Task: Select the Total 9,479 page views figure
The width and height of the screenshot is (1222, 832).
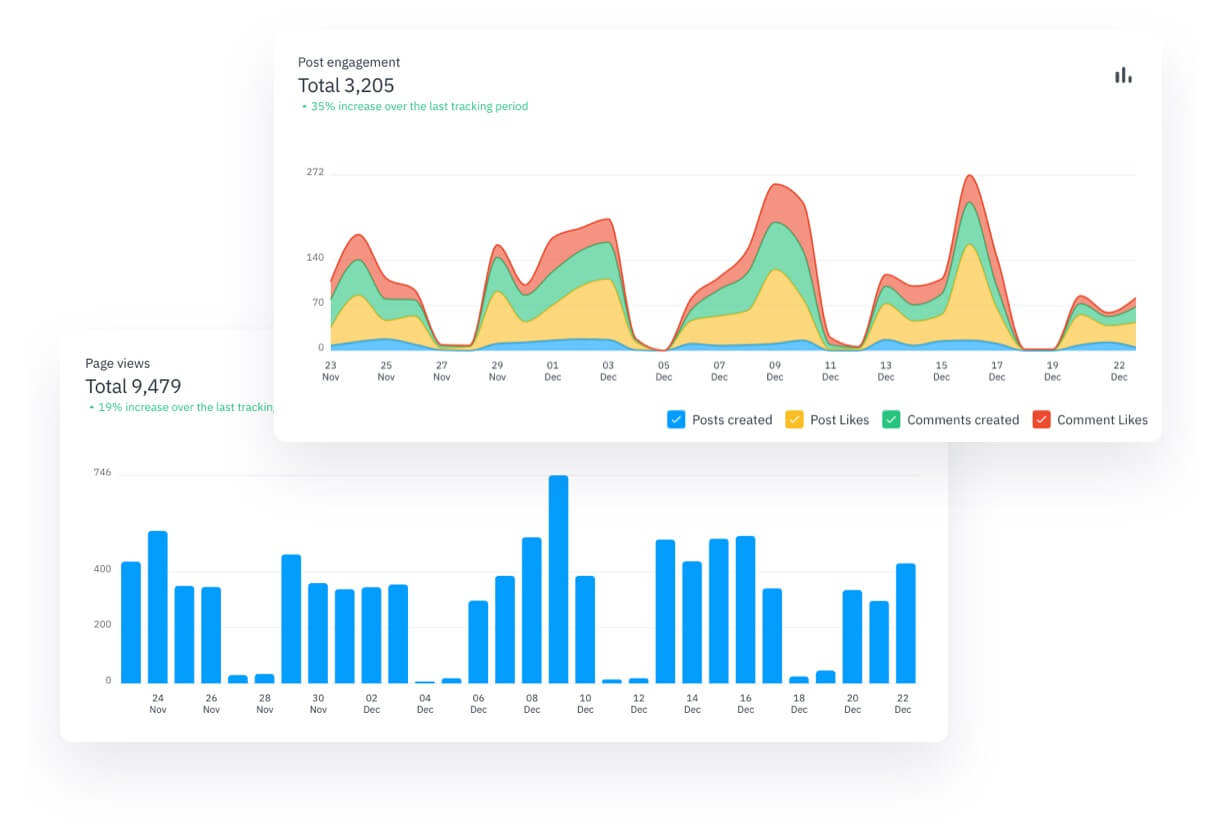Action: coord(133,387)
